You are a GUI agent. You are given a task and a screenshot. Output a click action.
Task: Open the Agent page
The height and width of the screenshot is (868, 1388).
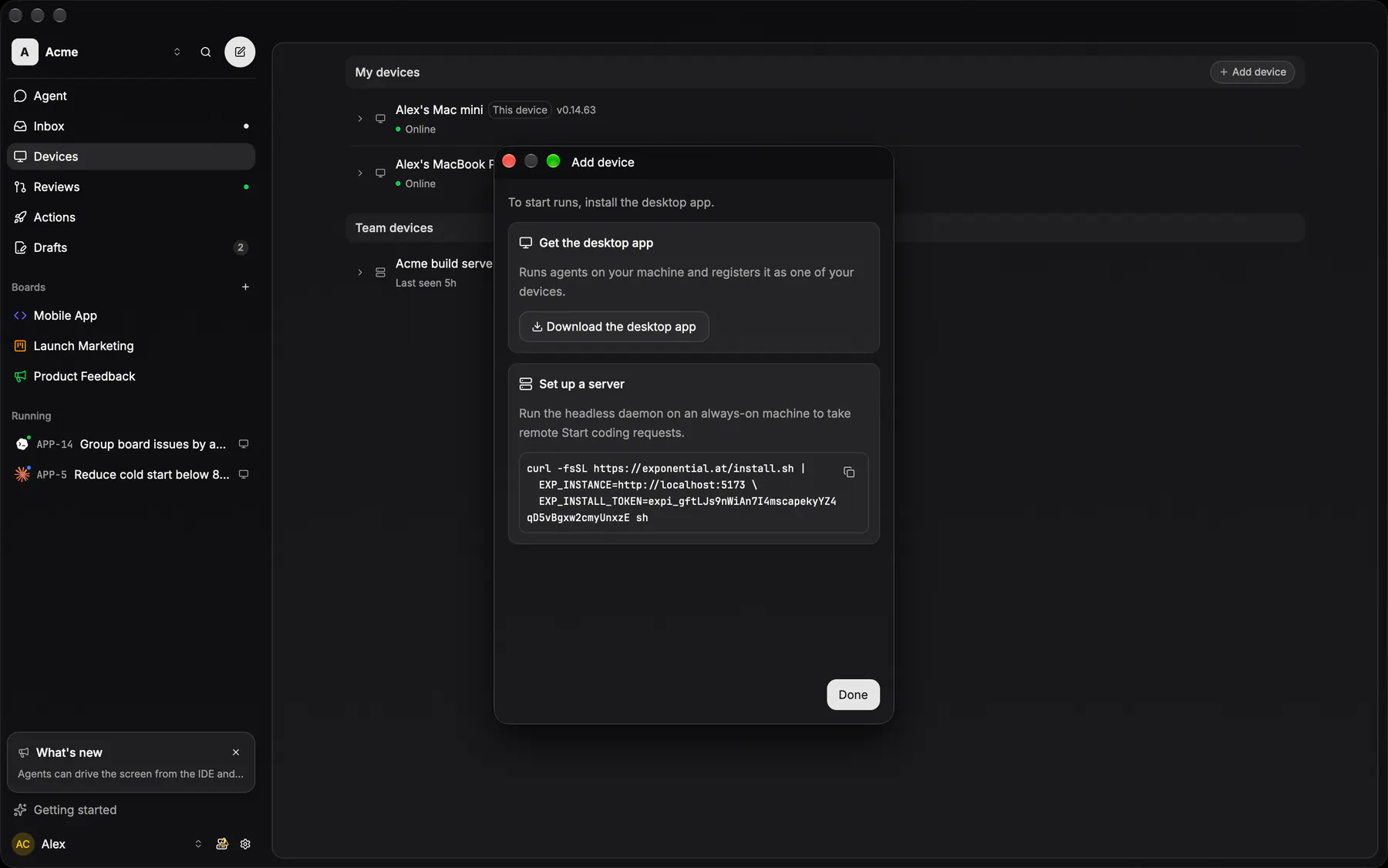[131, 96]
